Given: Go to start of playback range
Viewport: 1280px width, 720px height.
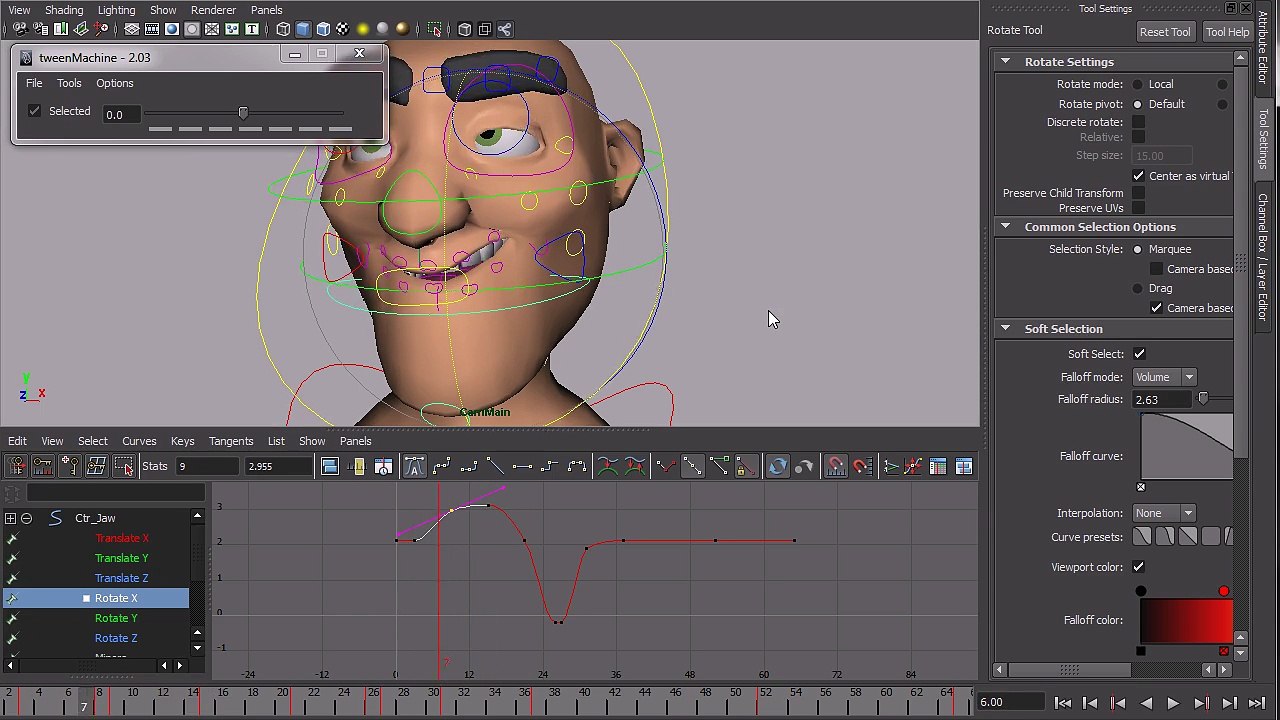Looking at the screenshot, I should click(1063, 703).
